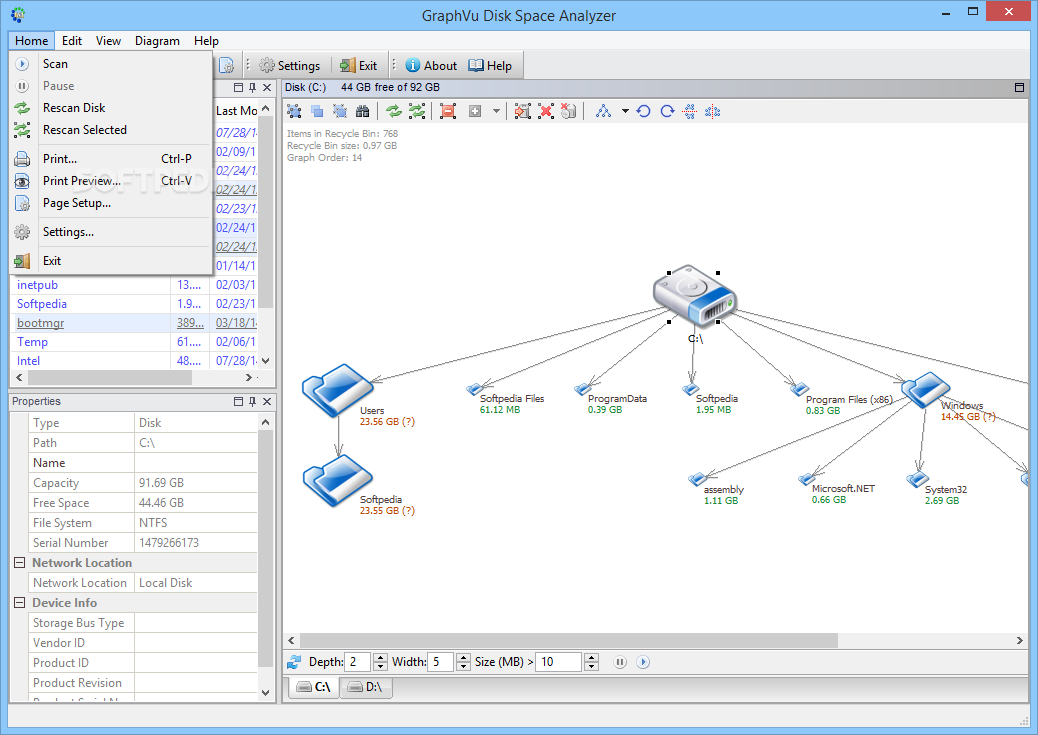Viewport: 1038px width, 735px height.
Task: Click the empty recycle bin icon
Action: click(569, 111)
